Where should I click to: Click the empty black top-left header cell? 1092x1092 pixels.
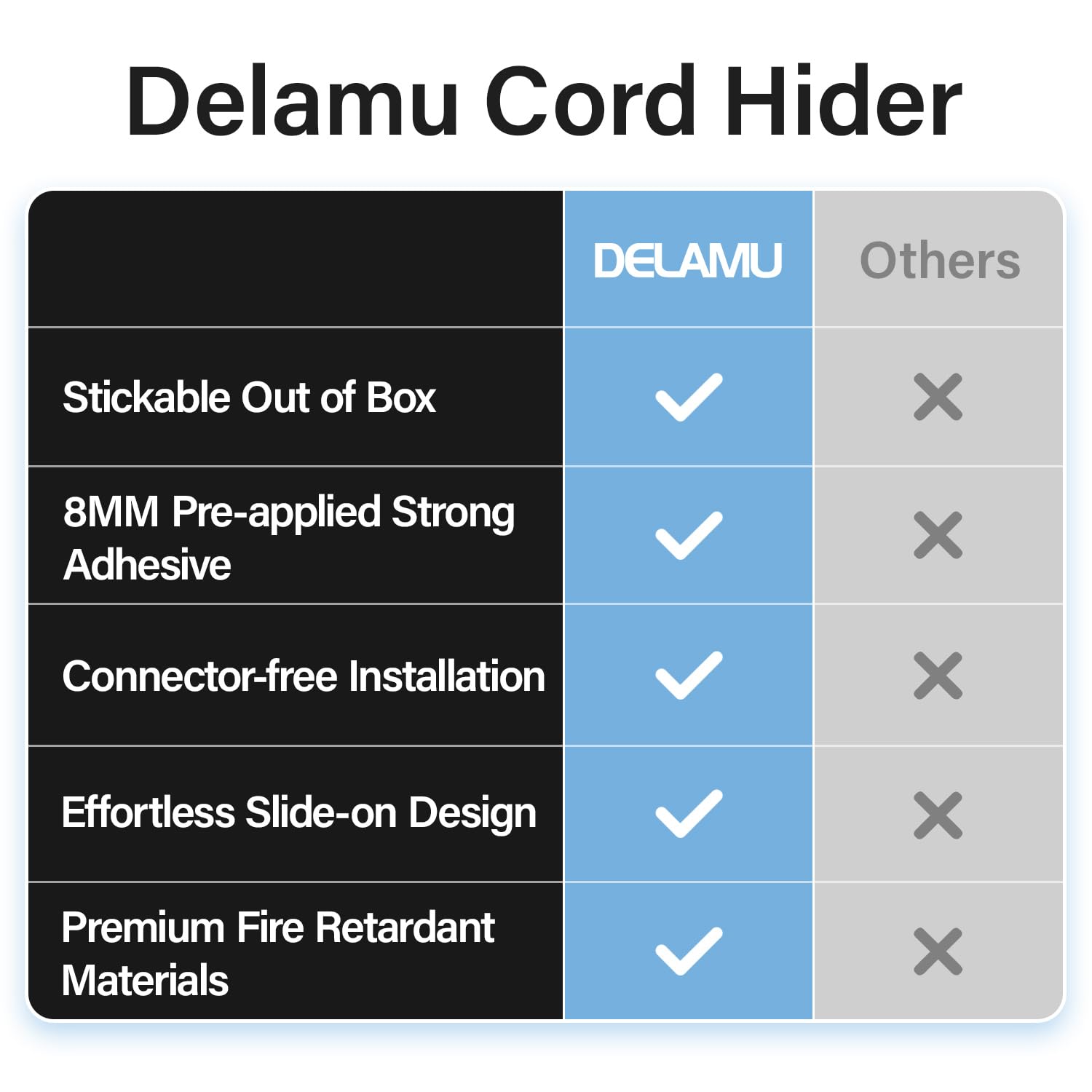(x=295, y=259)
